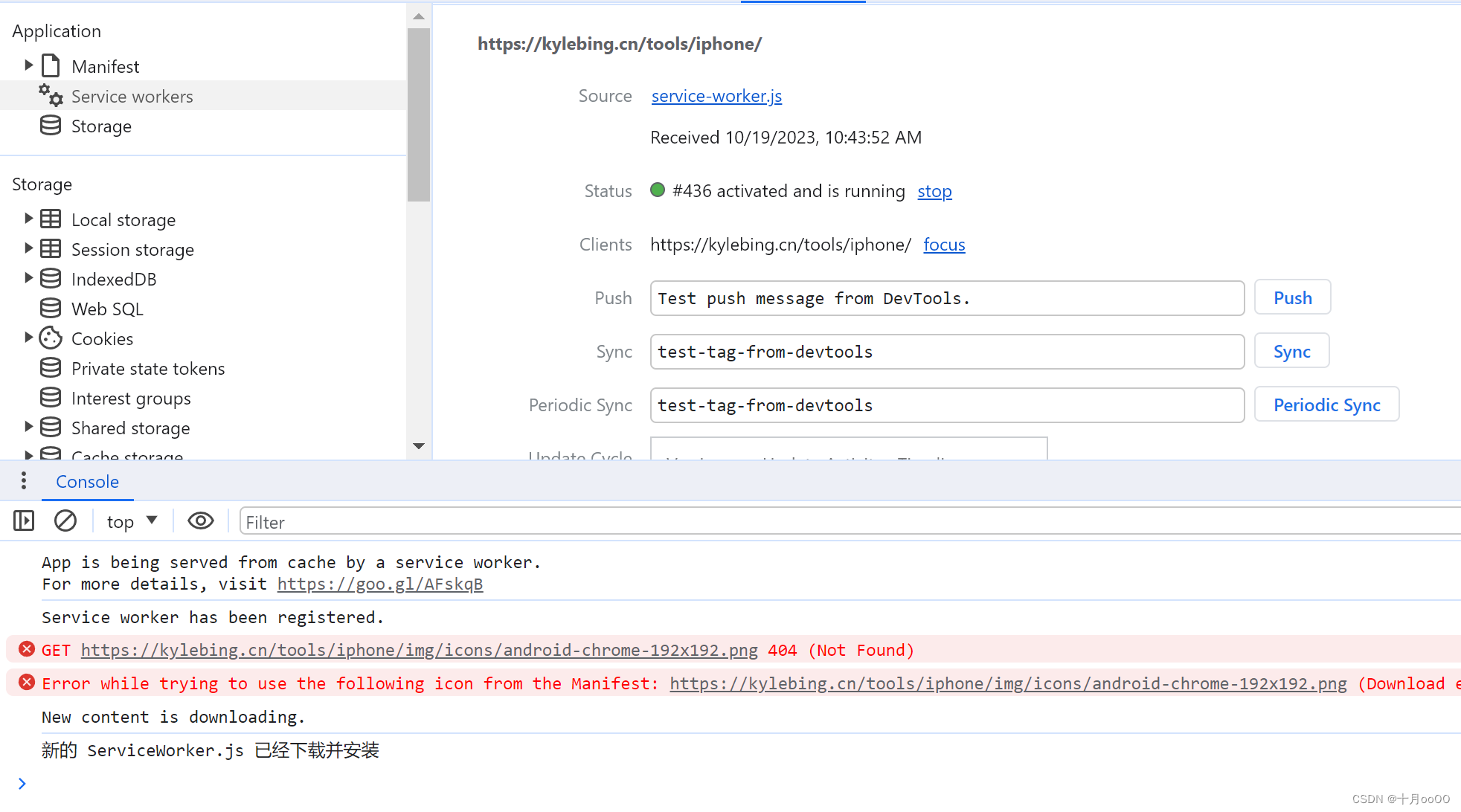The height and width of the screenshot is (812, 1461).
Task: Click the Manifest document icon
Action: click(51, 66)
